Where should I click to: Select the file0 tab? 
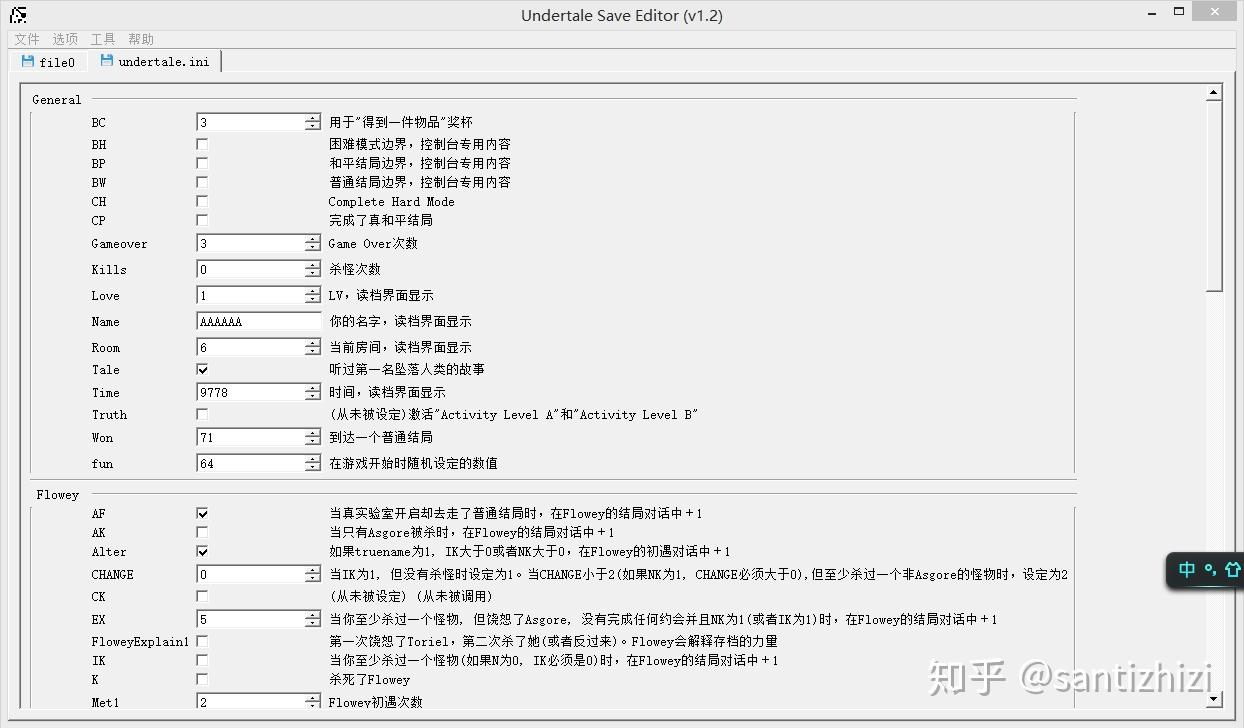(x=48, y=61)
